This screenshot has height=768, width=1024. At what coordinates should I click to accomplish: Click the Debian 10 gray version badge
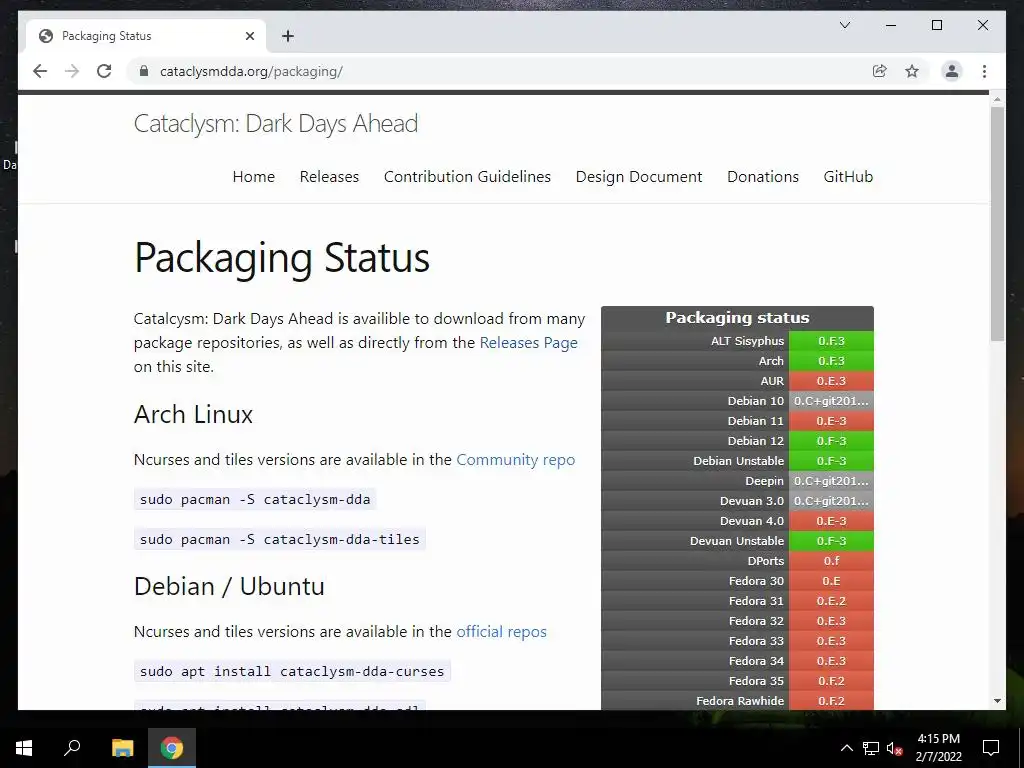[831, 401]
